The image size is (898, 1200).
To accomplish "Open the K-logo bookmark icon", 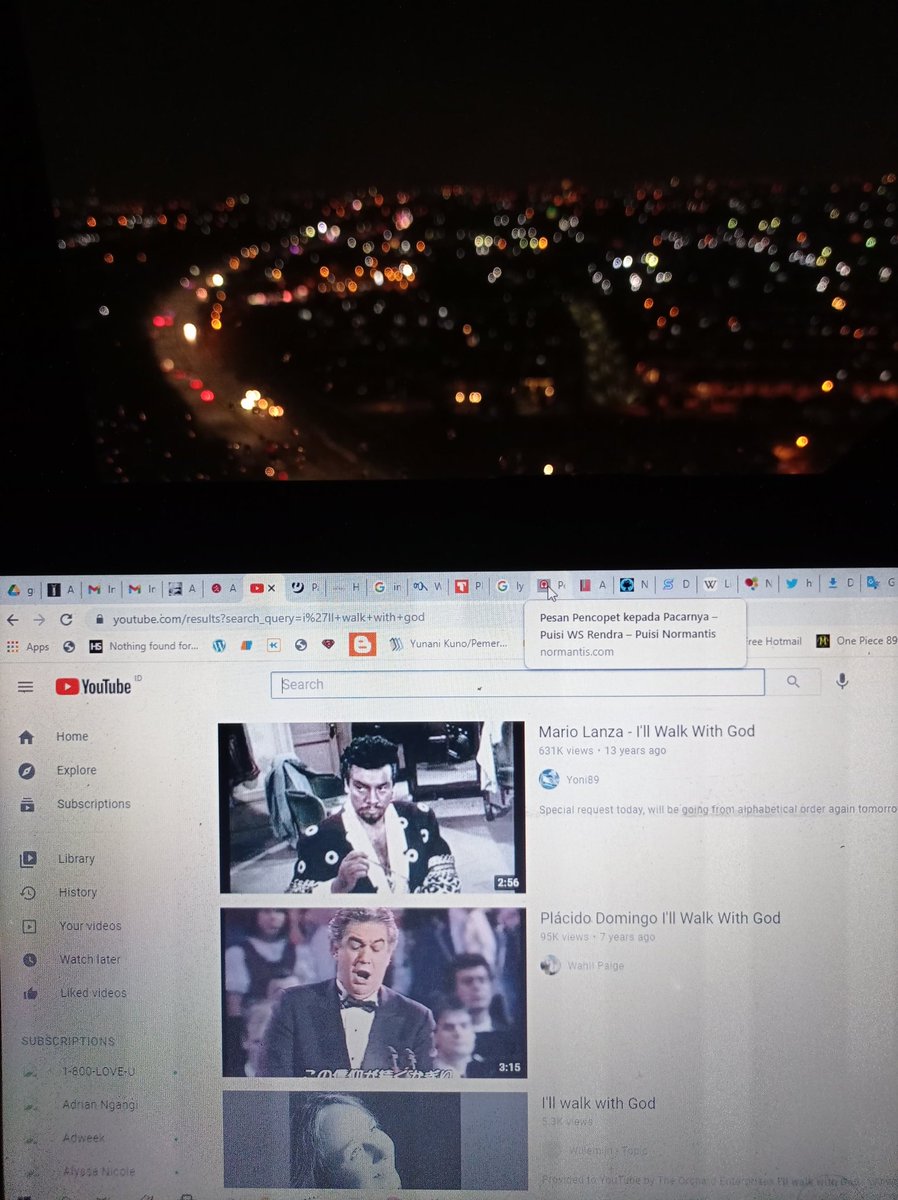I will [274, 646].
